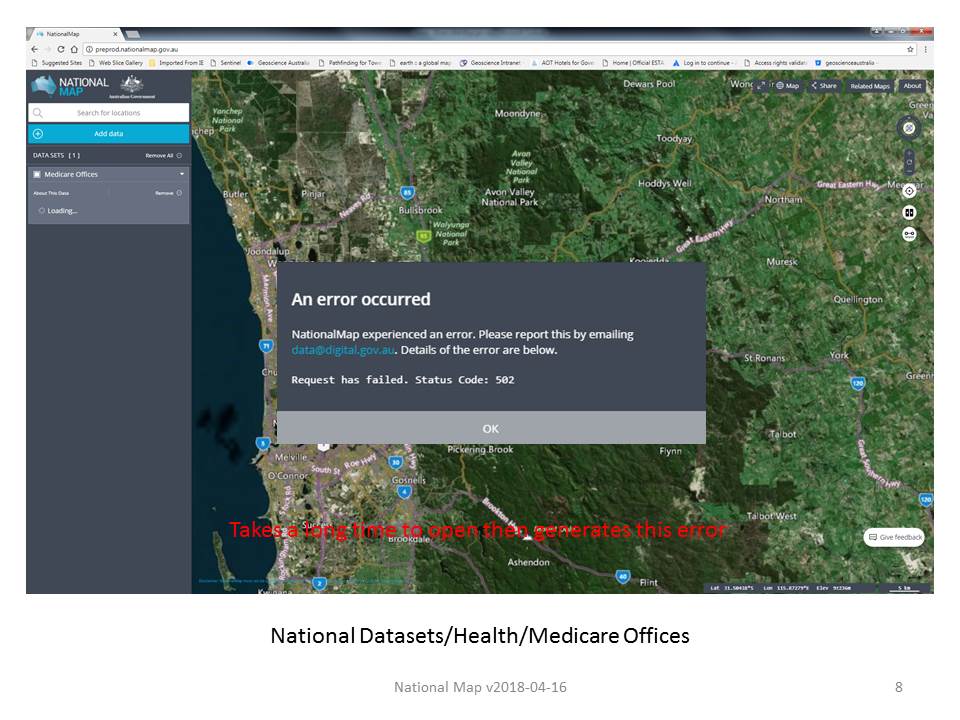
Task: Expand the Medicare Offices dropdown arrow
Action: 182,174
